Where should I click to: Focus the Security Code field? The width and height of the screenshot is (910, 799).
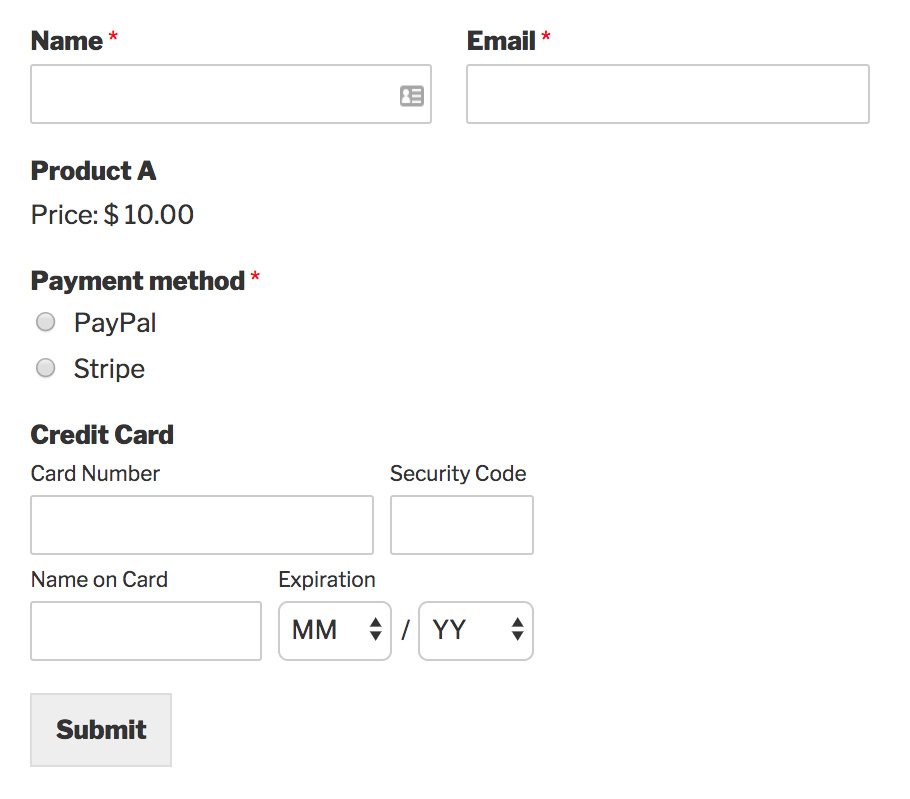click(x=461, y=524)
